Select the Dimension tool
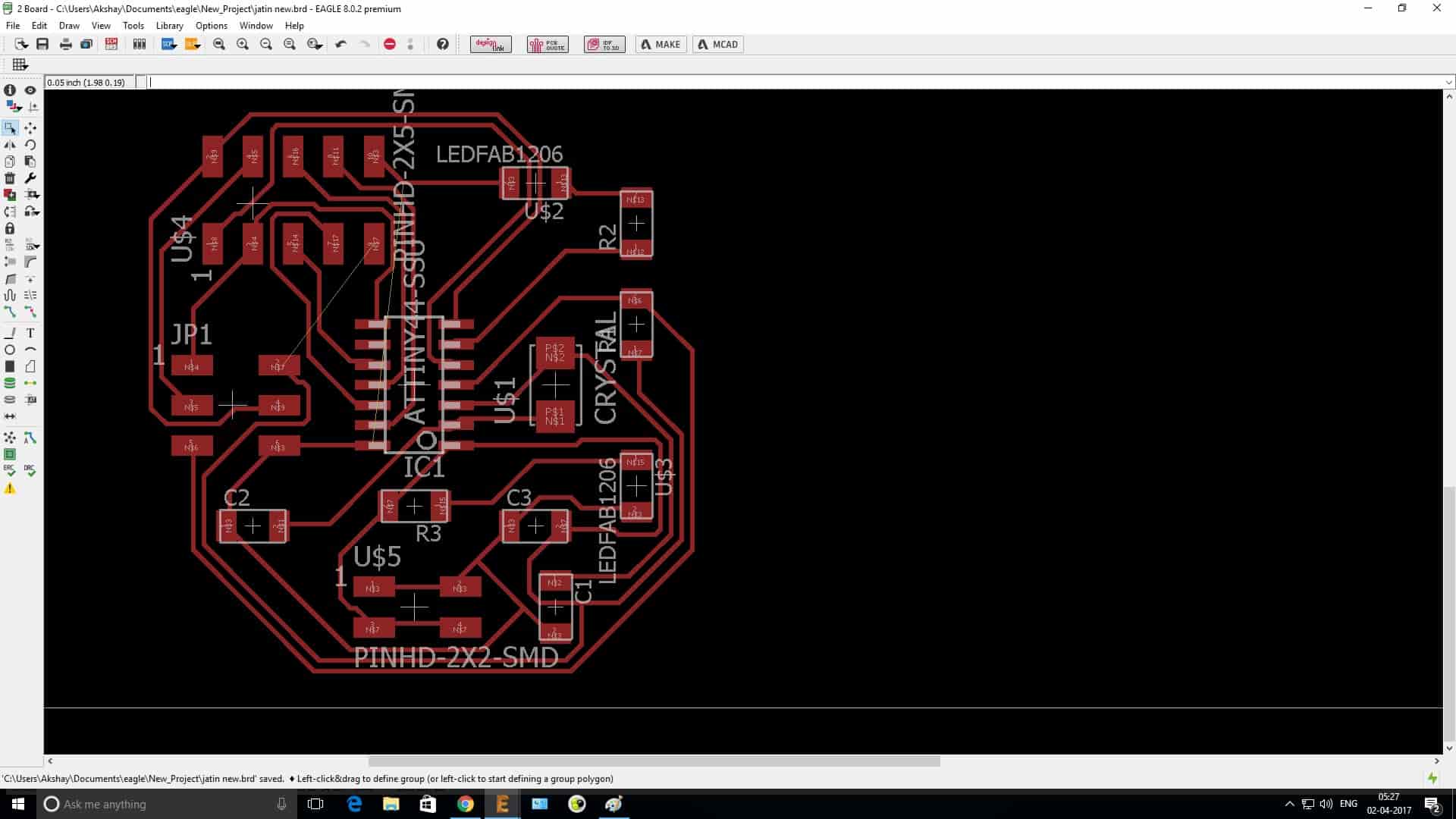1456x819 pixels. coord(10,416)
